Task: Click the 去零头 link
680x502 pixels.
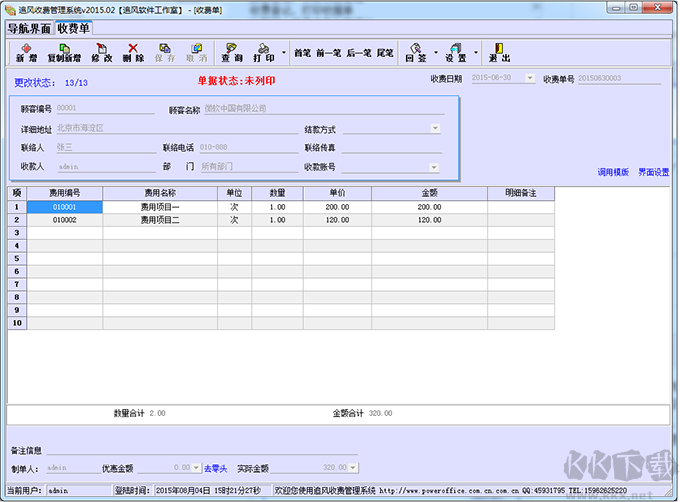Action: click(x=216, y=467)
